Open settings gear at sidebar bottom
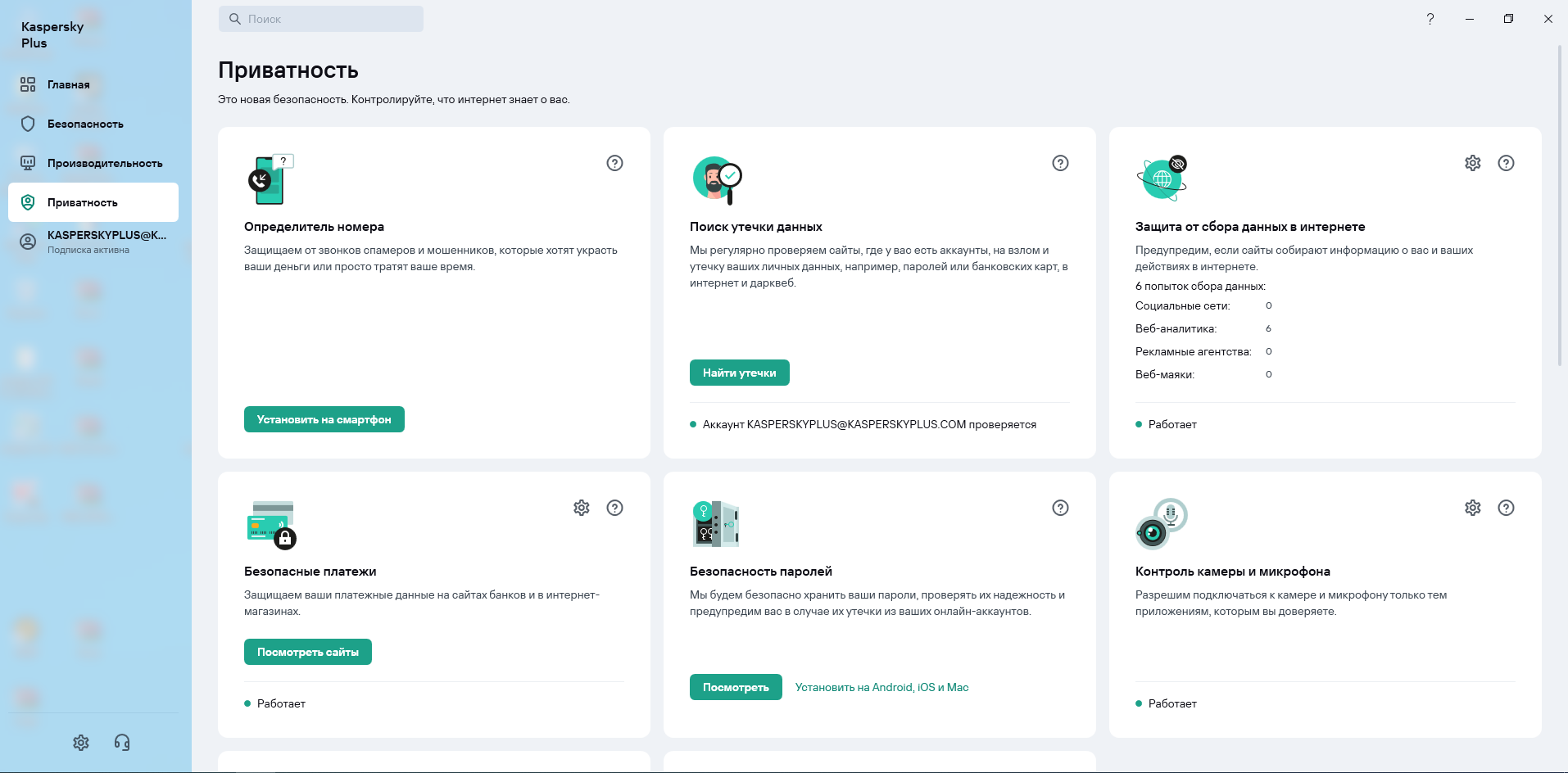The height and width of the screenshot is (773, 1568). pyautogui.click(x=81, y=743)
